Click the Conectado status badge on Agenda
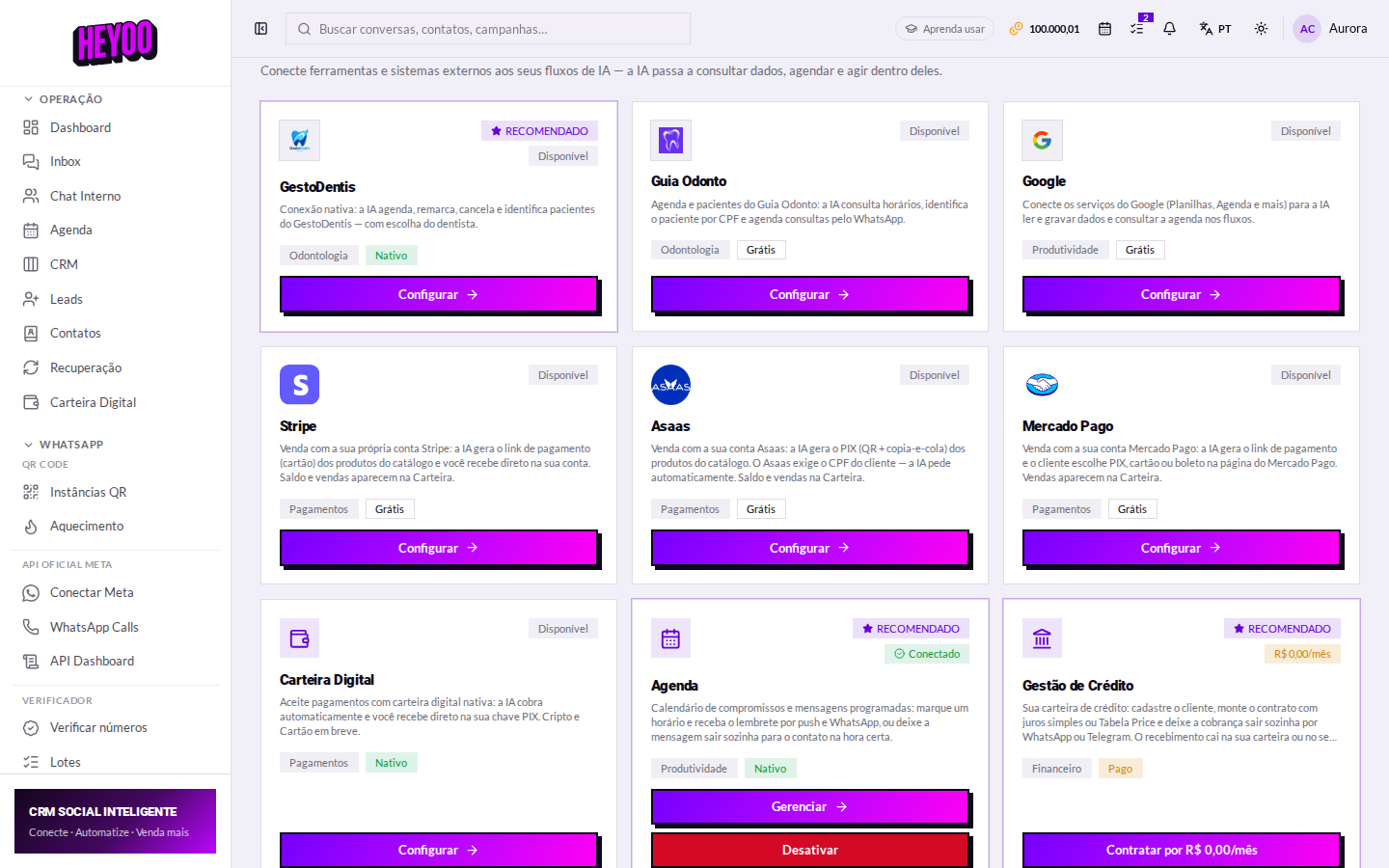 coord(927,654)
